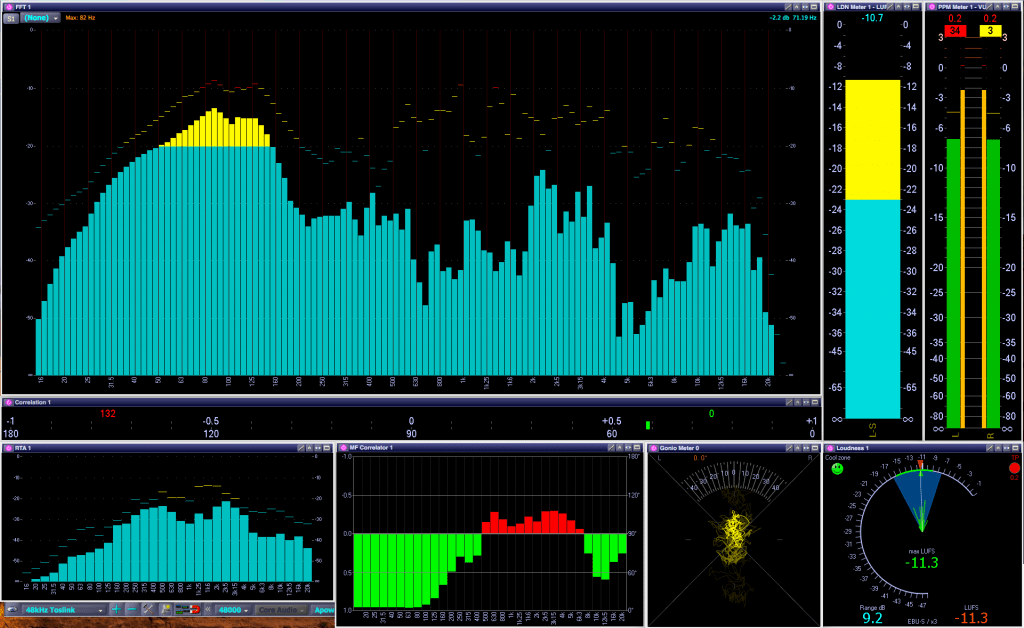
Task: Click the 'A' icon in Gonio Meter 0 title bar
Action: point(797,448)
